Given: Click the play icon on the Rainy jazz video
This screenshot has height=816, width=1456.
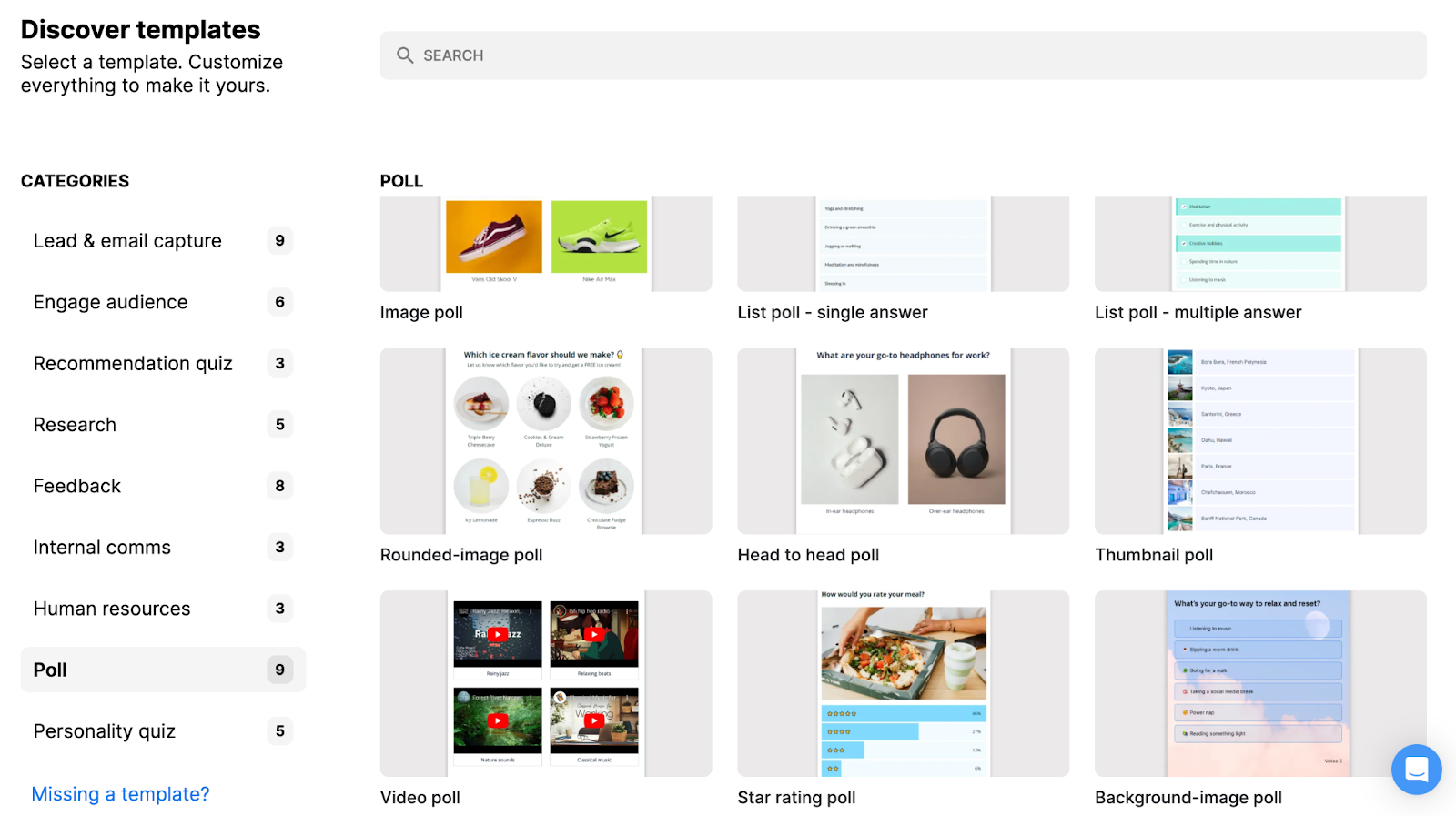Looking at the screenshot, I should [x=498, y=634].
